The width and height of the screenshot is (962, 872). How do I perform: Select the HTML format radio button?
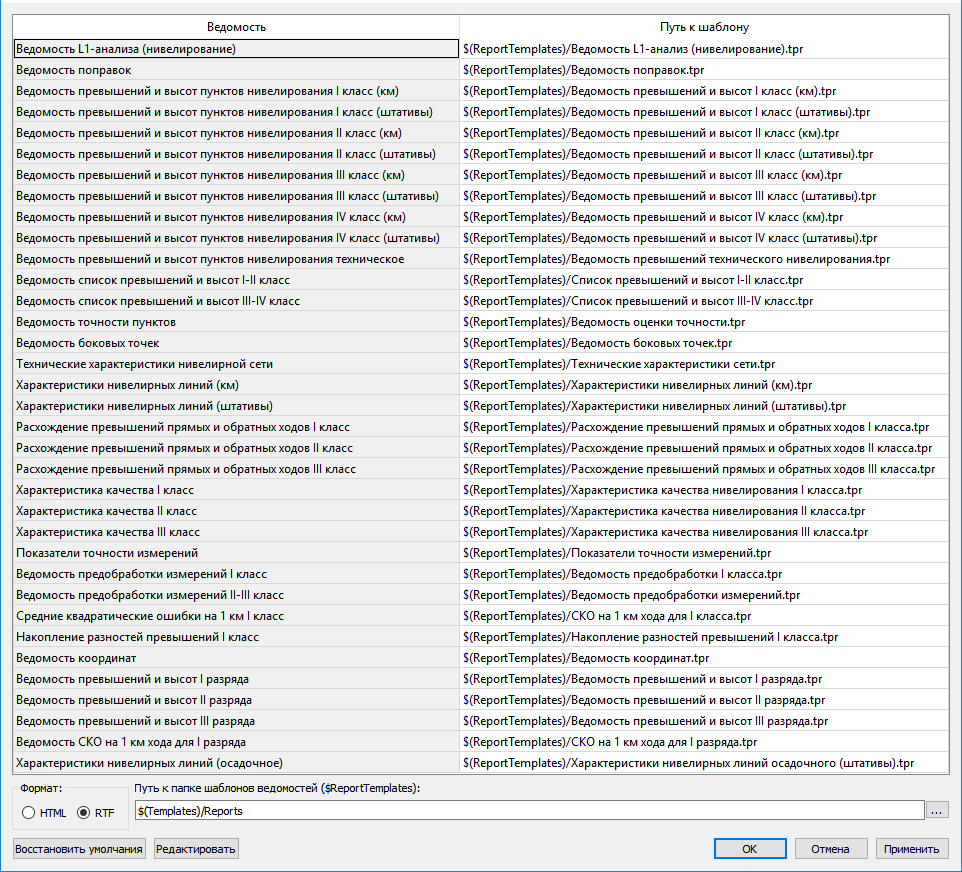click(x=28, y=812)
